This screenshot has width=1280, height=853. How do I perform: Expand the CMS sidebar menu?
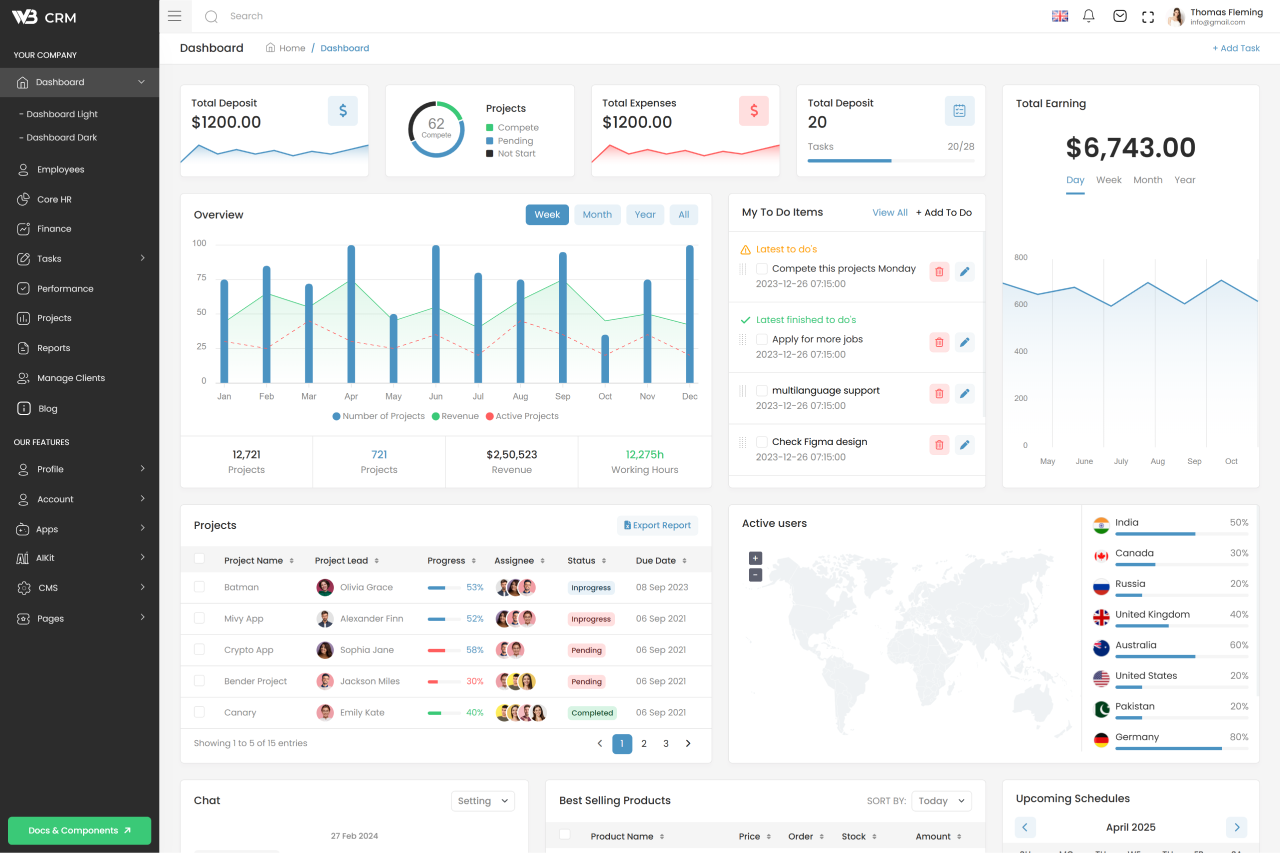tap(142, 587)
